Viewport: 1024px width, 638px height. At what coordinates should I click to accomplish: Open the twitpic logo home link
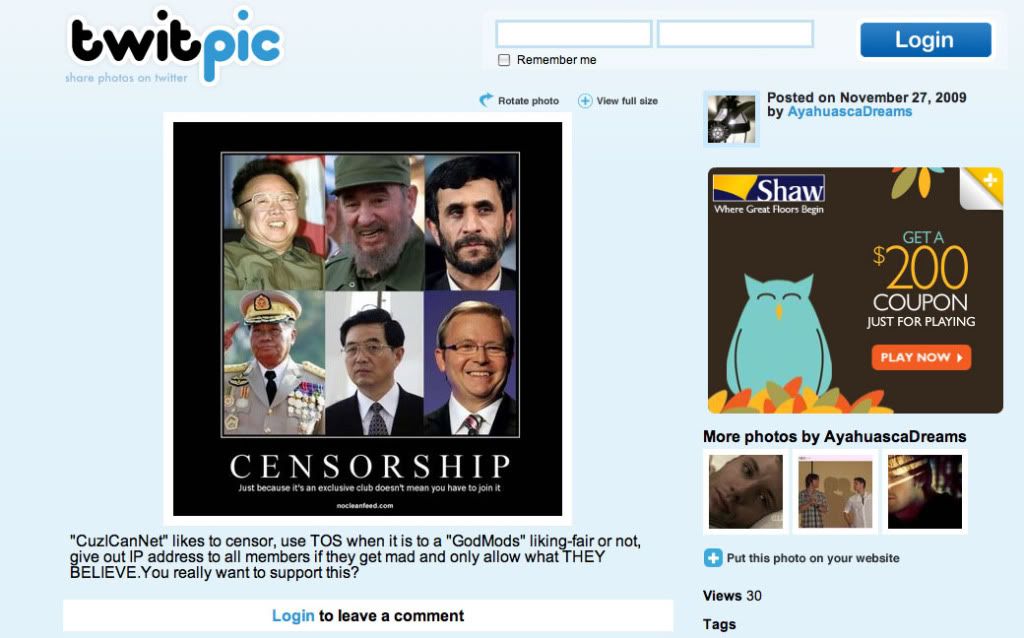point(175,47)
